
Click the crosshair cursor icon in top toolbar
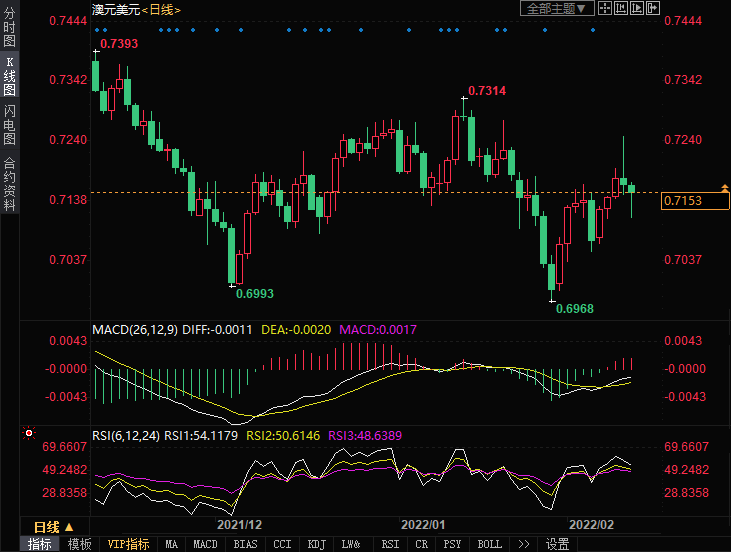tap(606, 8)
